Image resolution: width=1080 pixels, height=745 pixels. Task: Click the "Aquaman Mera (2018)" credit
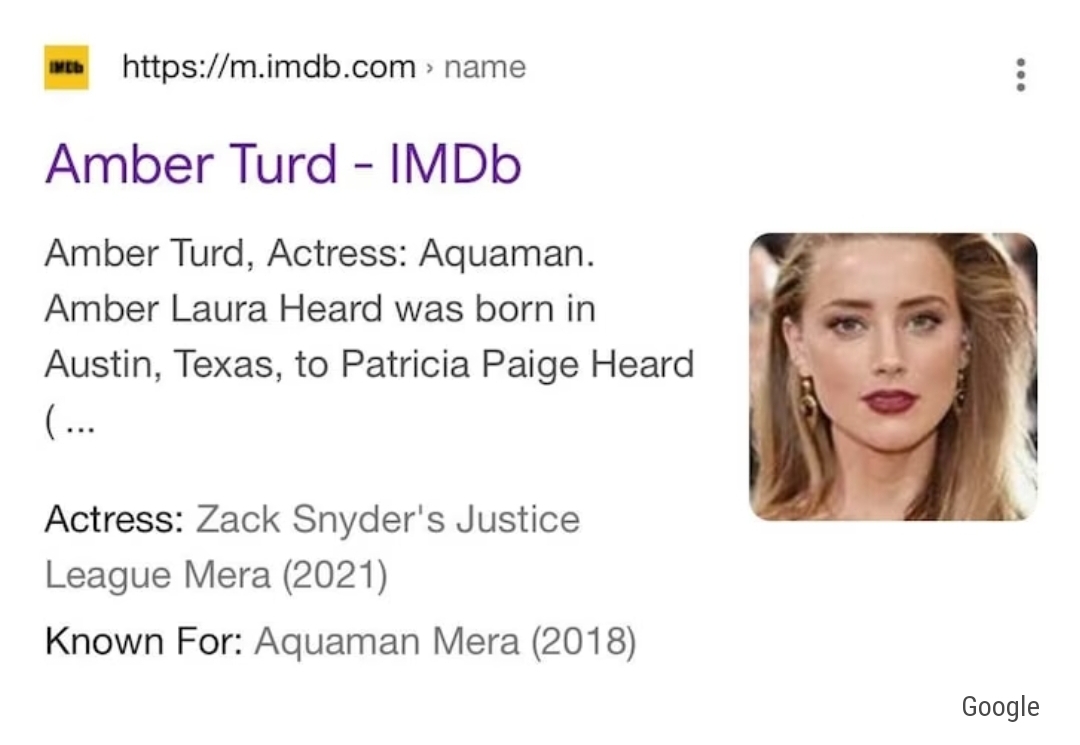point(446,640)
